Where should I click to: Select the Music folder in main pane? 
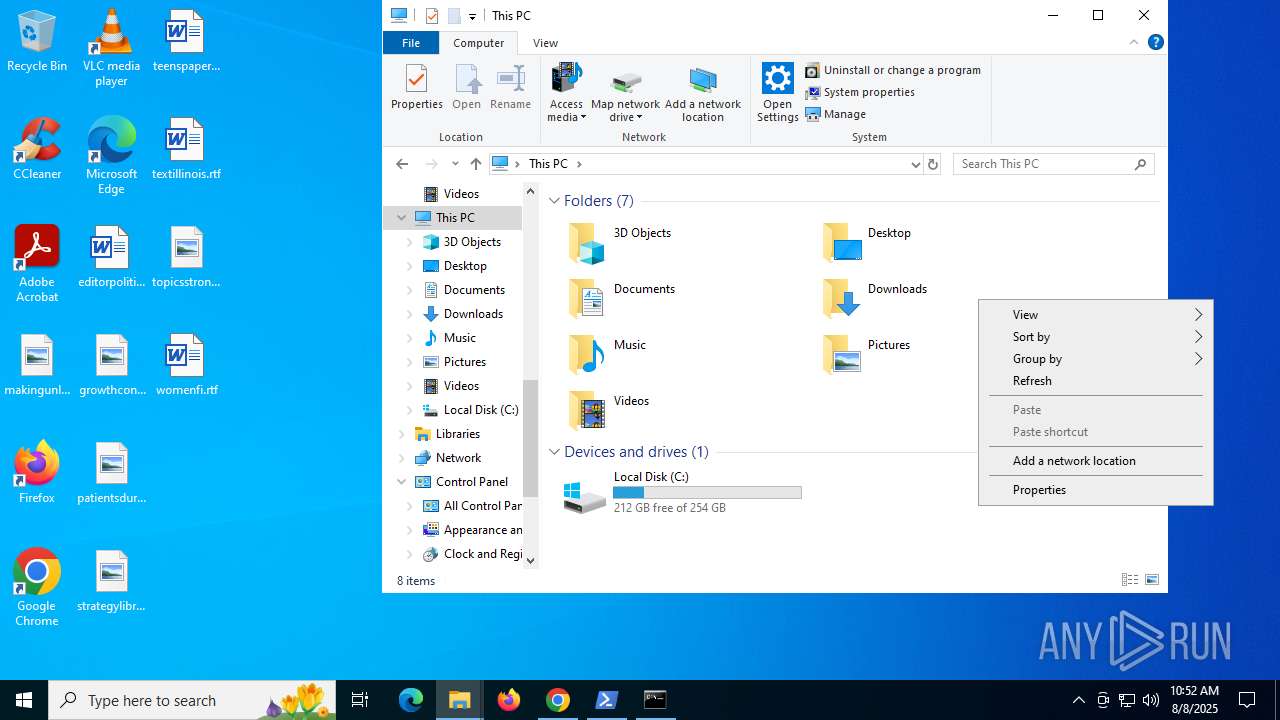[x=607, y=355]
